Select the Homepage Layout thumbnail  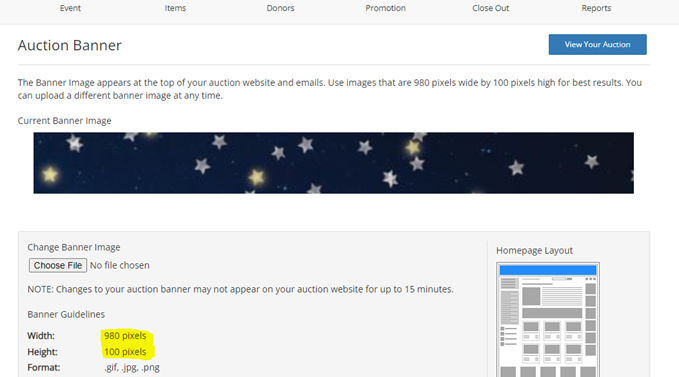point(548,319)
